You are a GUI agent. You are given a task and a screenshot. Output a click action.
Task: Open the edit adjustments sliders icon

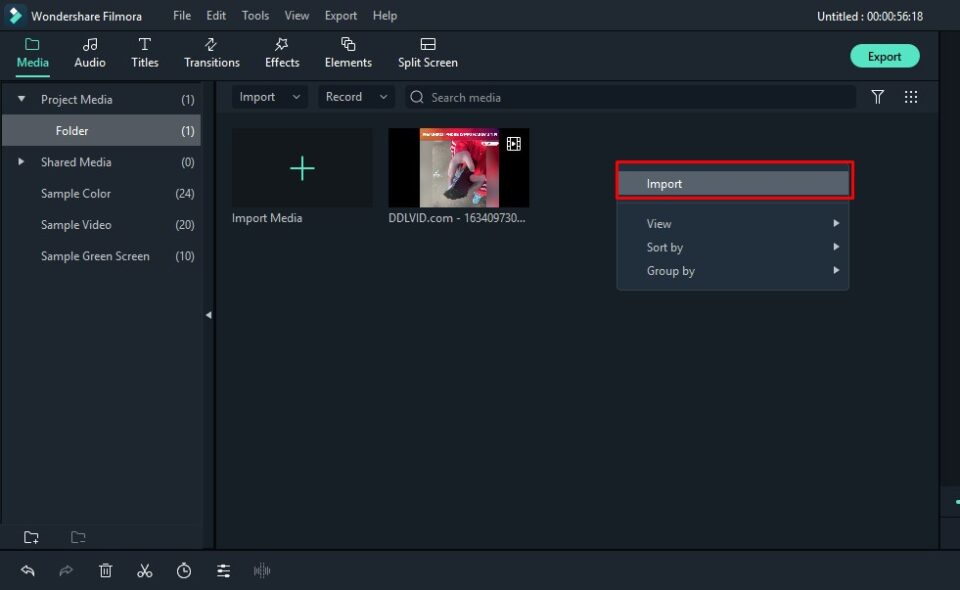[x=224, y=570]
